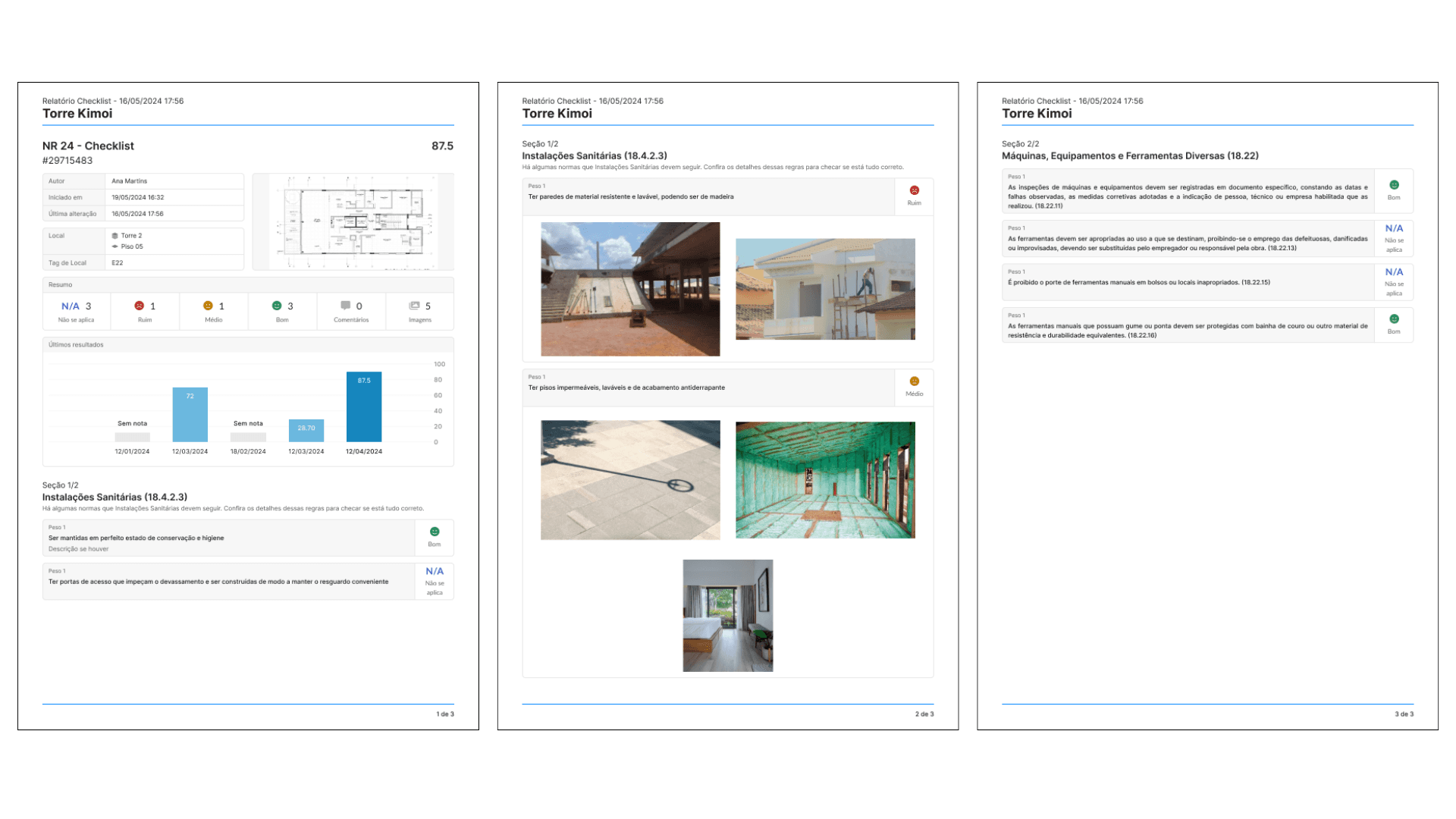Viewport: 1456px width, 819px height.
Task: Click the 'Sem nota' bar for 12/01/2024
Action: tap(133, 437)
